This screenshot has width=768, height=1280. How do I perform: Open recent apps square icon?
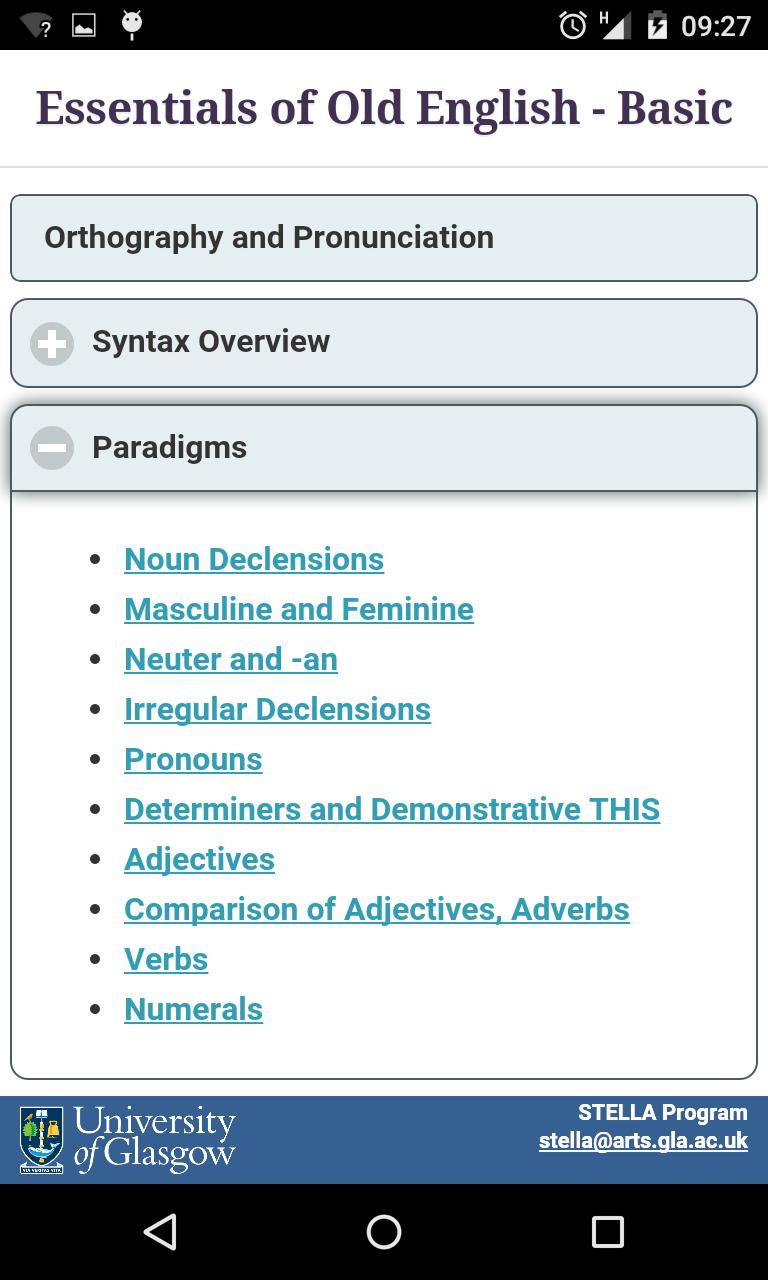608,1232
